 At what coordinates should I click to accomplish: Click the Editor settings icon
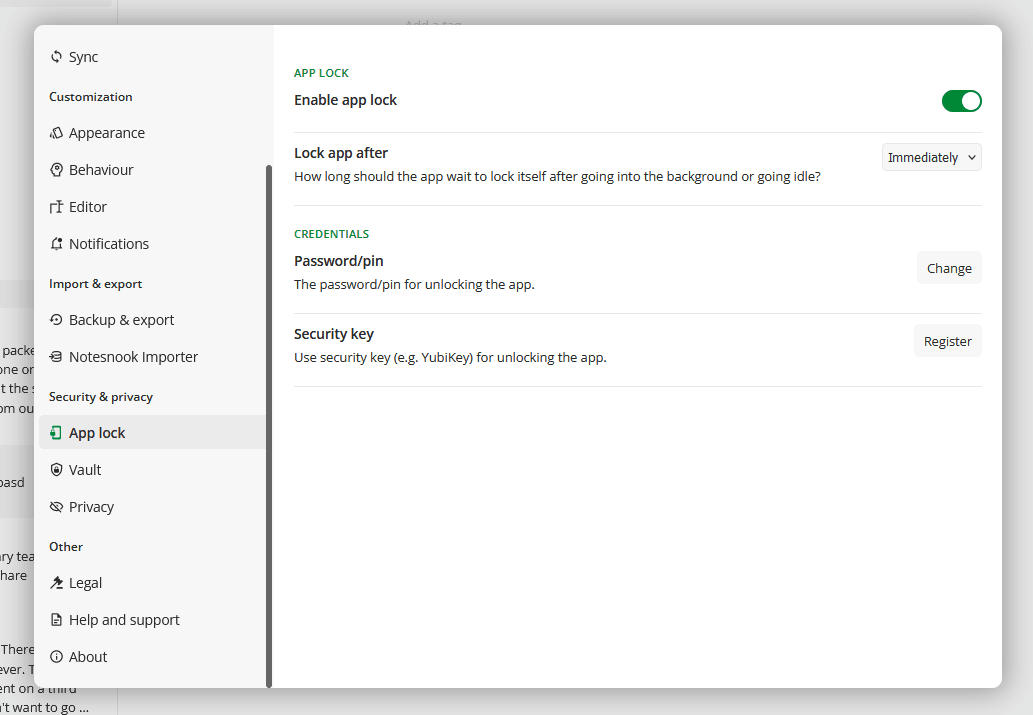point(56,206)
